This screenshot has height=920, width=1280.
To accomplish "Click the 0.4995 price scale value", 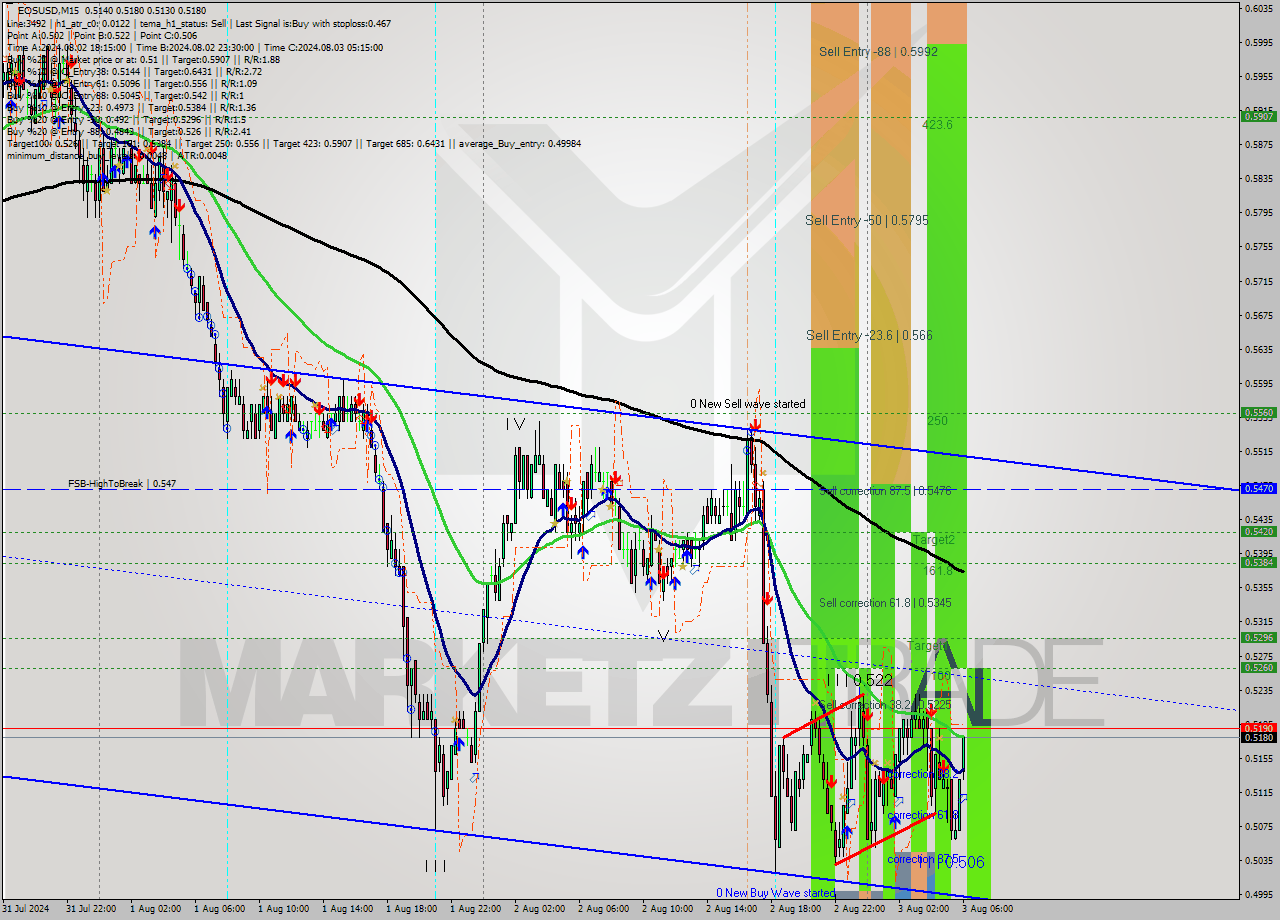I will point(1258,894).
